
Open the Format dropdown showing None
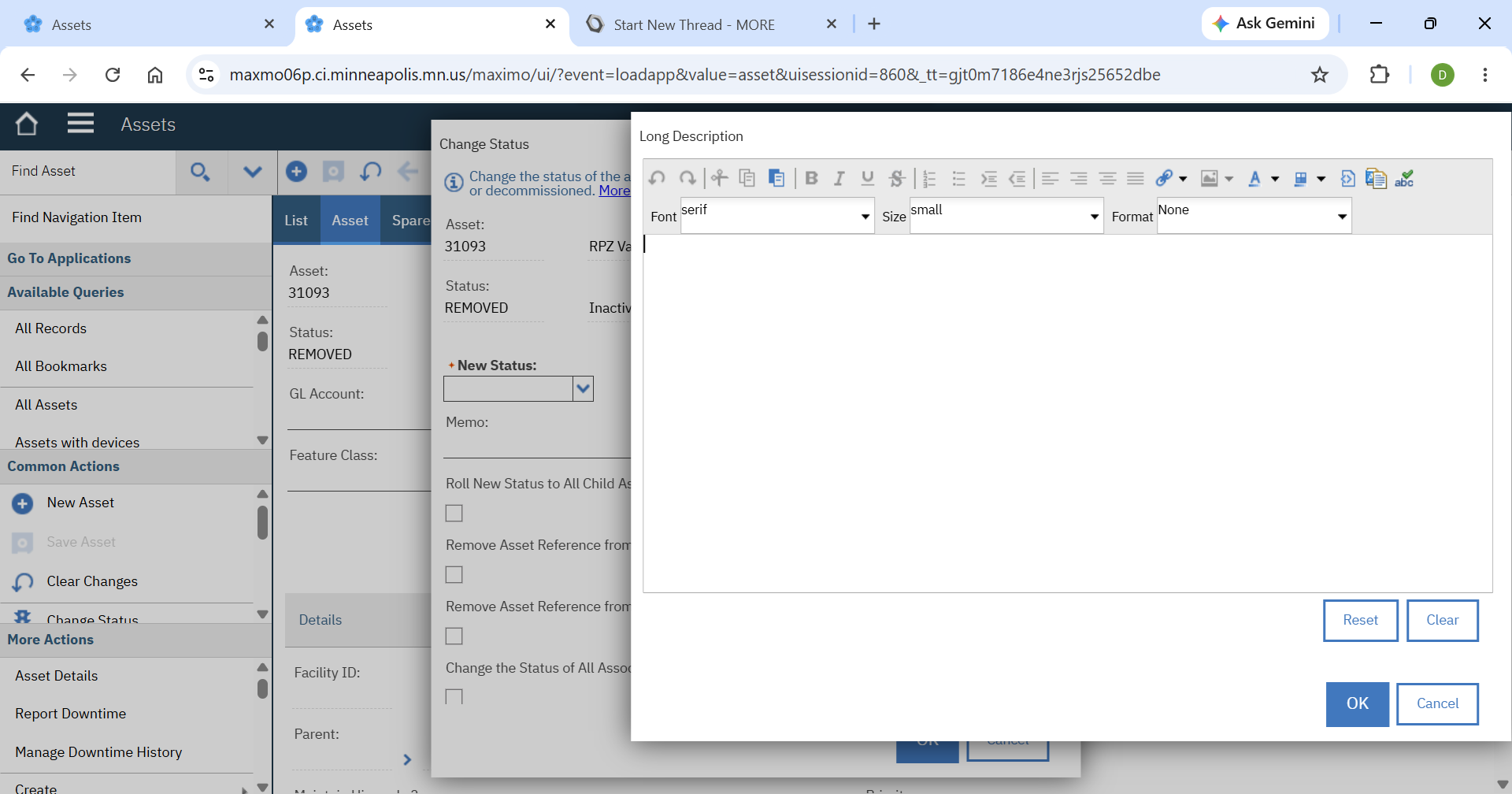coord(1254,216)
